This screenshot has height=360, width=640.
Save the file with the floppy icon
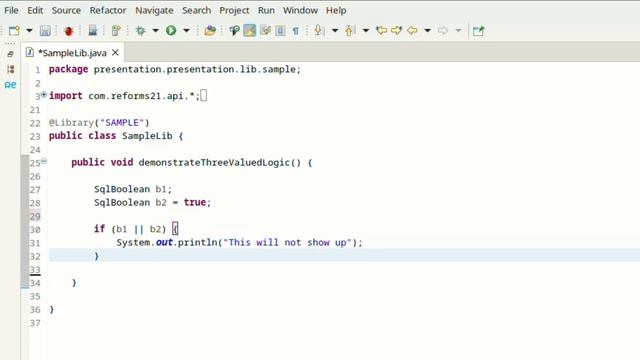[45, 31]
